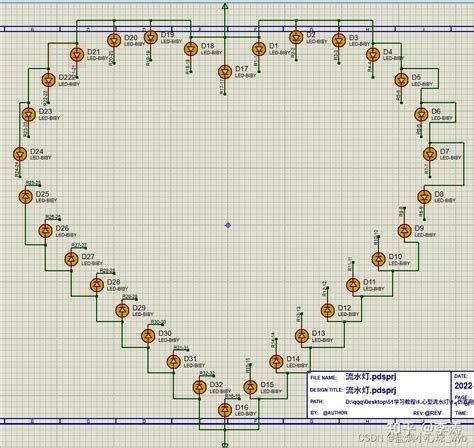
Task: Click the REV:@REV field
Action: click(x=427, y=413)
